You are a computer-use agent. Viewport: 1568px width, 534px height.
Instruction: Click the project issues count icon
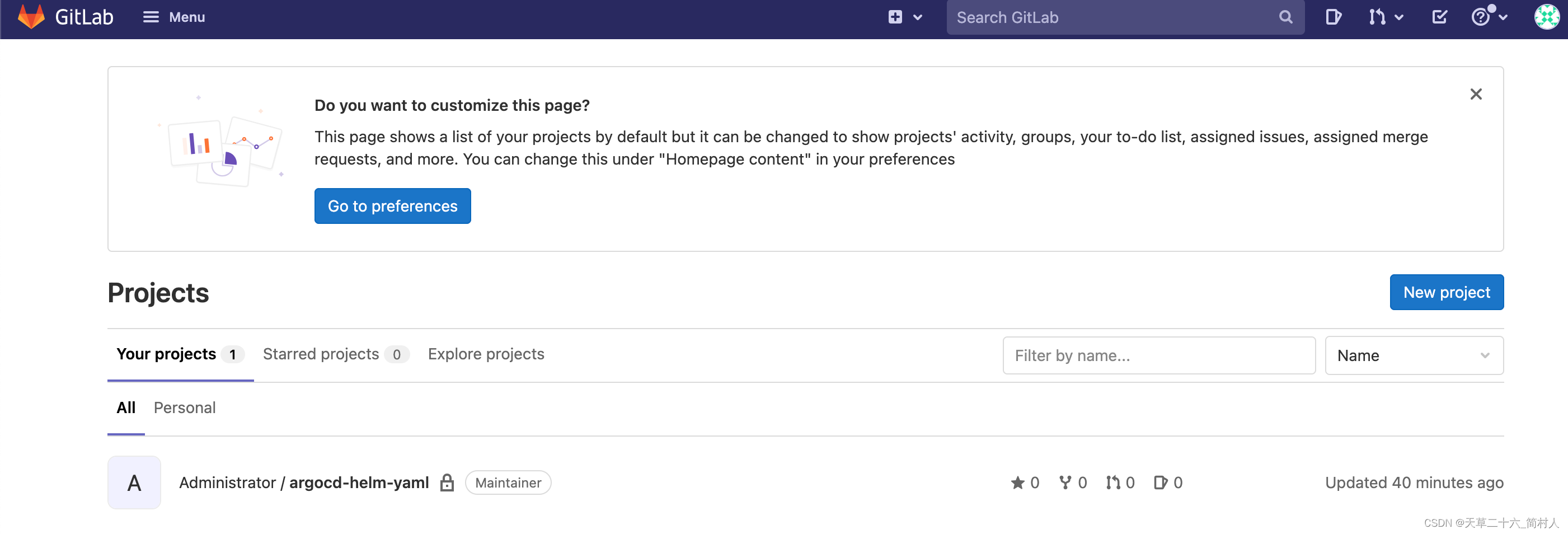point(1160,483)
